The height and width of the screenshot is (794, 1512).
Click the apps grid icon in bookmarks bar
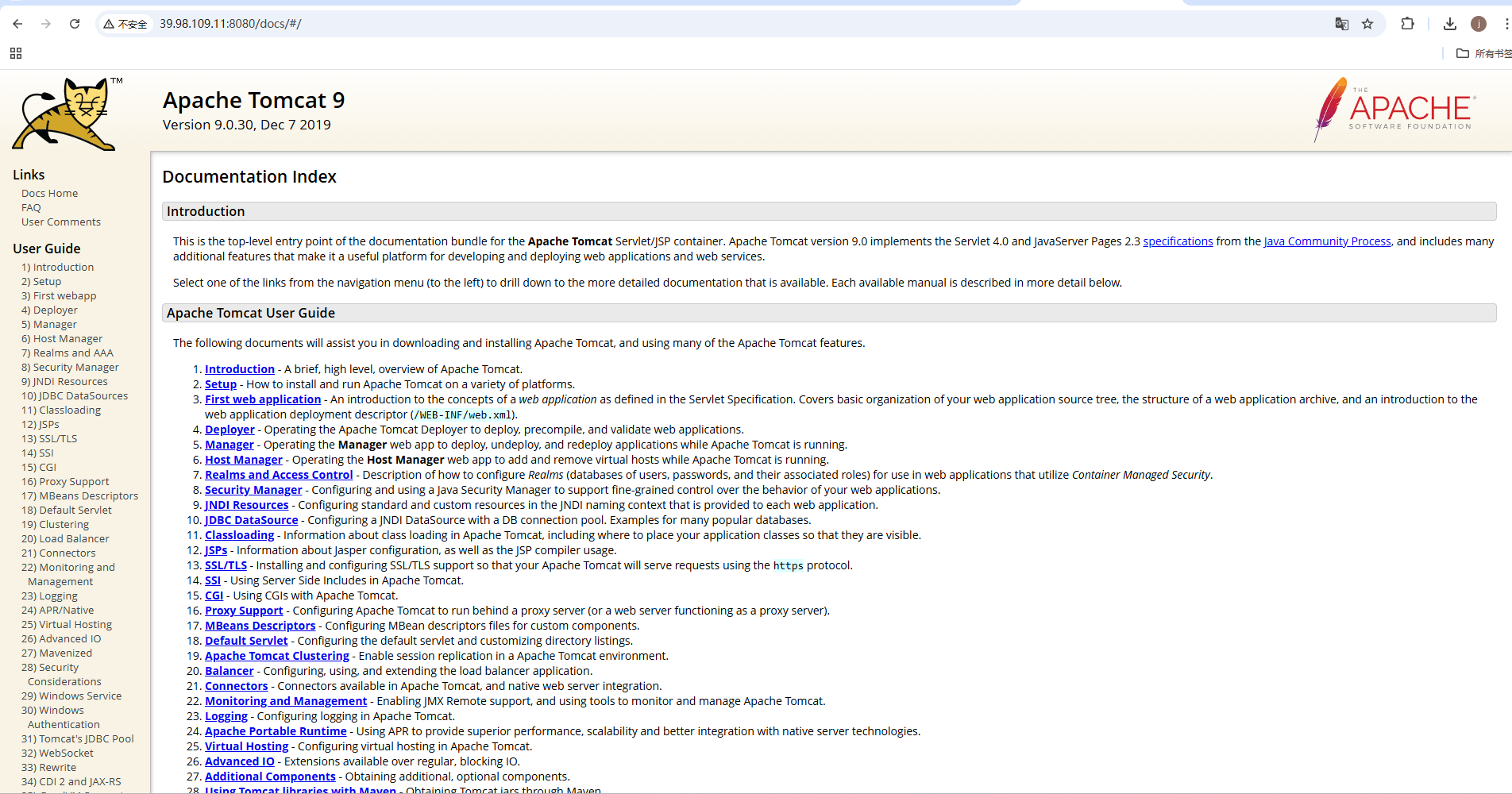click(x=16, y=53)
